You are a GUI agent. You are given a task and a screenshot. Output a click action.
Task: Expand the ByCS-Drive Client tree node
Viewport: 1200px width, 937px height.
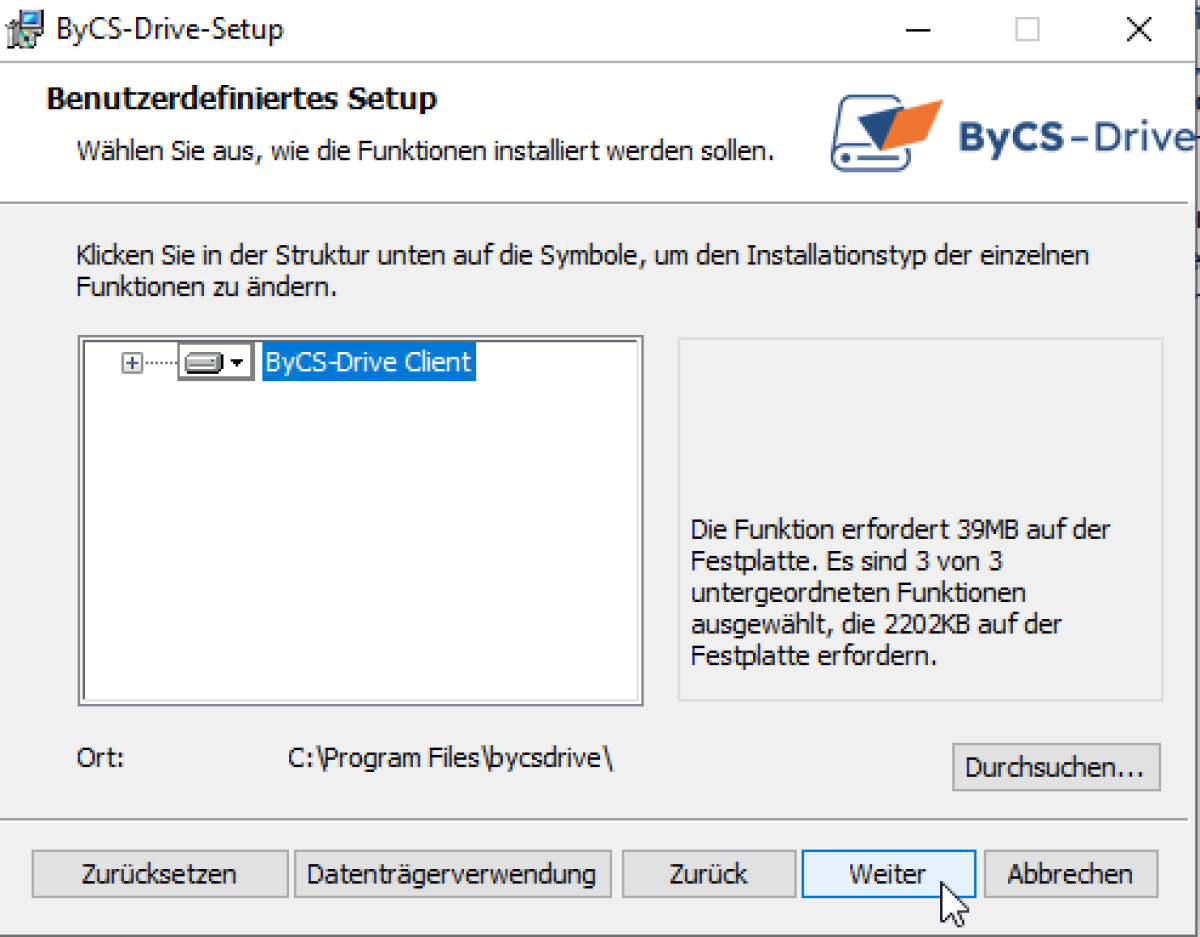point(131,364)
